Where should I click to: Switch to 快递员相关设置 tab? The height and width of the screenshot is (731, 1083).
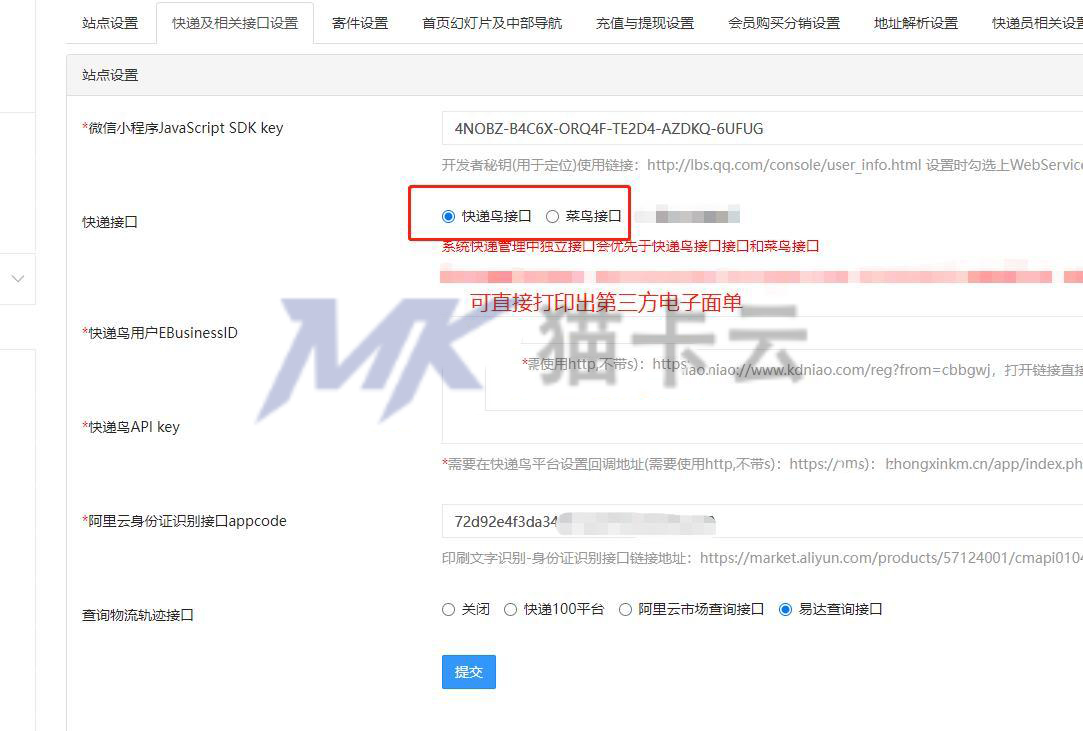[x=1037, y=23]
